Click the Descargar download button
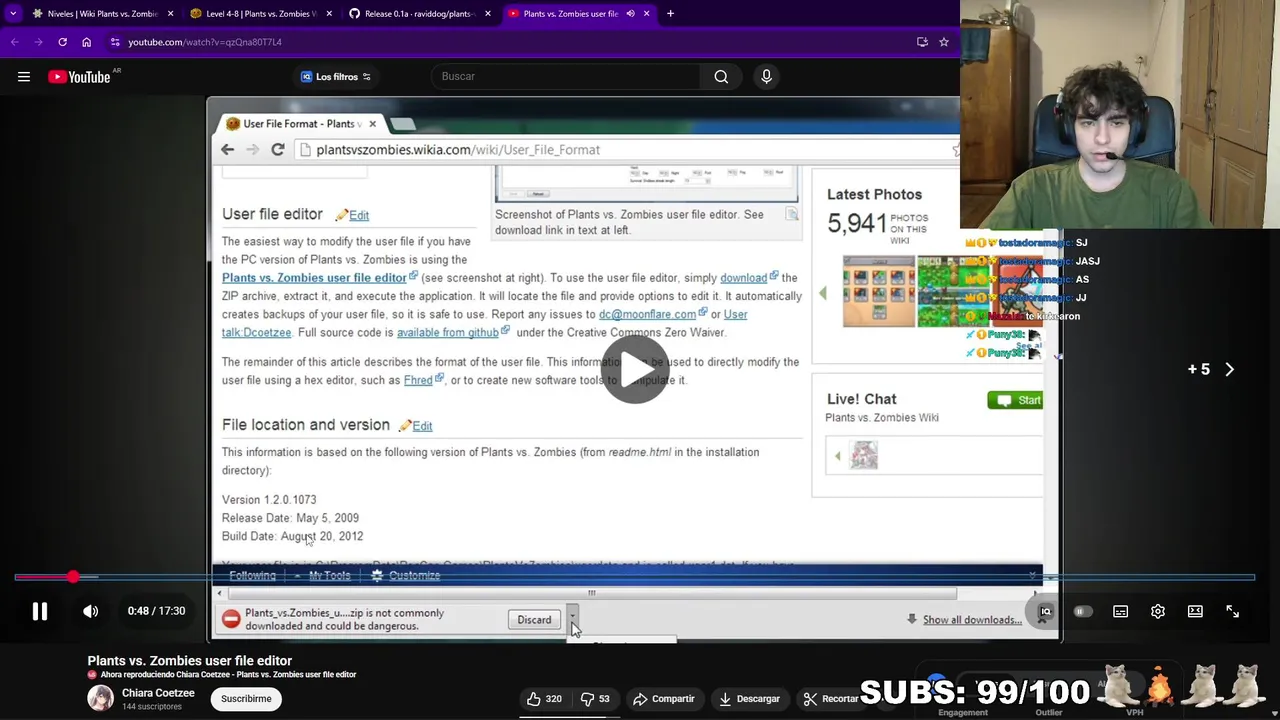The height and width of the screenshot is (720, 1280). [750, 699]
